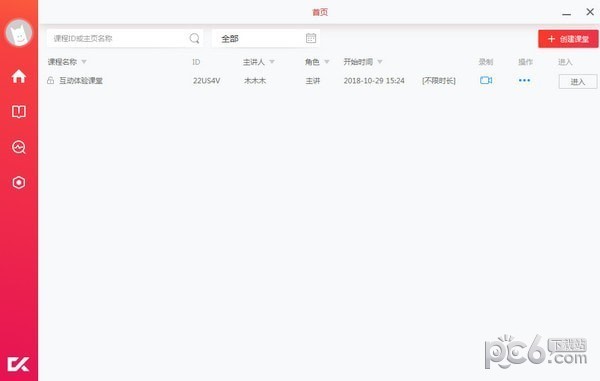The height and width of the screenshot is (381, 600).
Task: Click the course ID 22US4V
Action: 207,81
